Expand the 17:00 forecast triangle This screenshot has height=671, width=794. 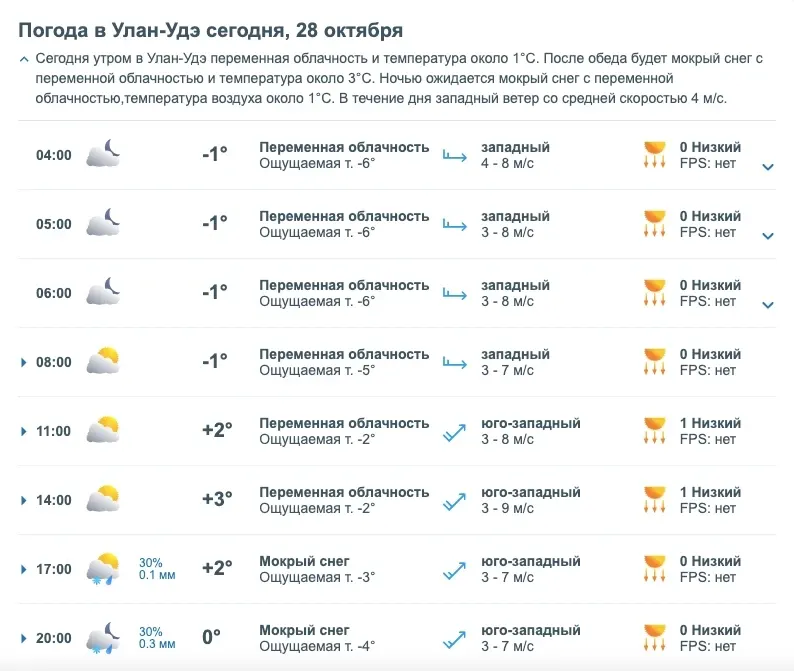23,569
